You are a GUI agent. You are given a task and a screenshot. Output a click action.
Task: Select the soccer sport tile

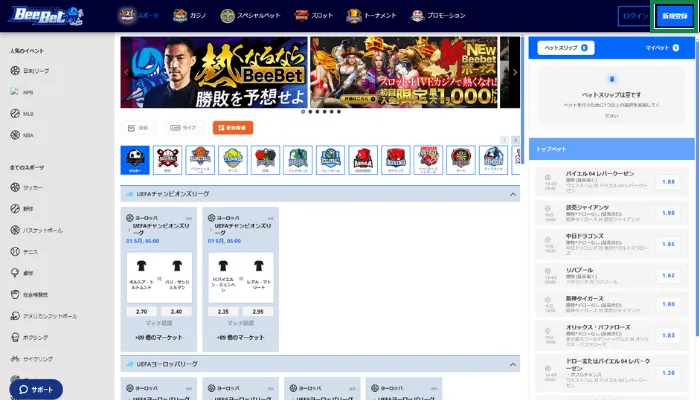[135, 160]
